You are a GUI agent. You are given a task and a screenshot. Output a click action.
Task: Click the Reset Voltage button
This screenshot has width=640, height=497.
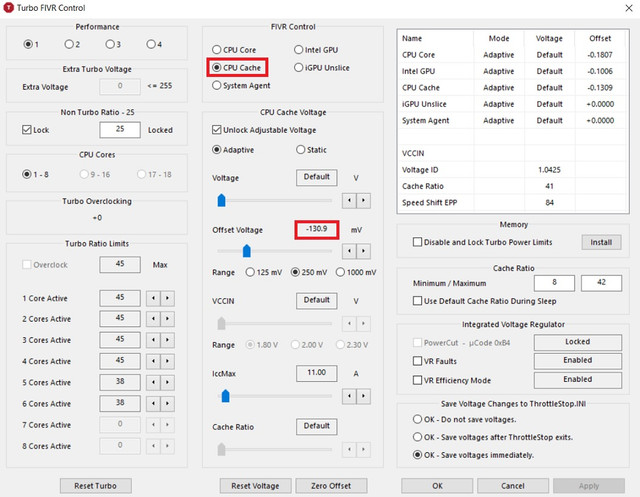tap(256, 486)
